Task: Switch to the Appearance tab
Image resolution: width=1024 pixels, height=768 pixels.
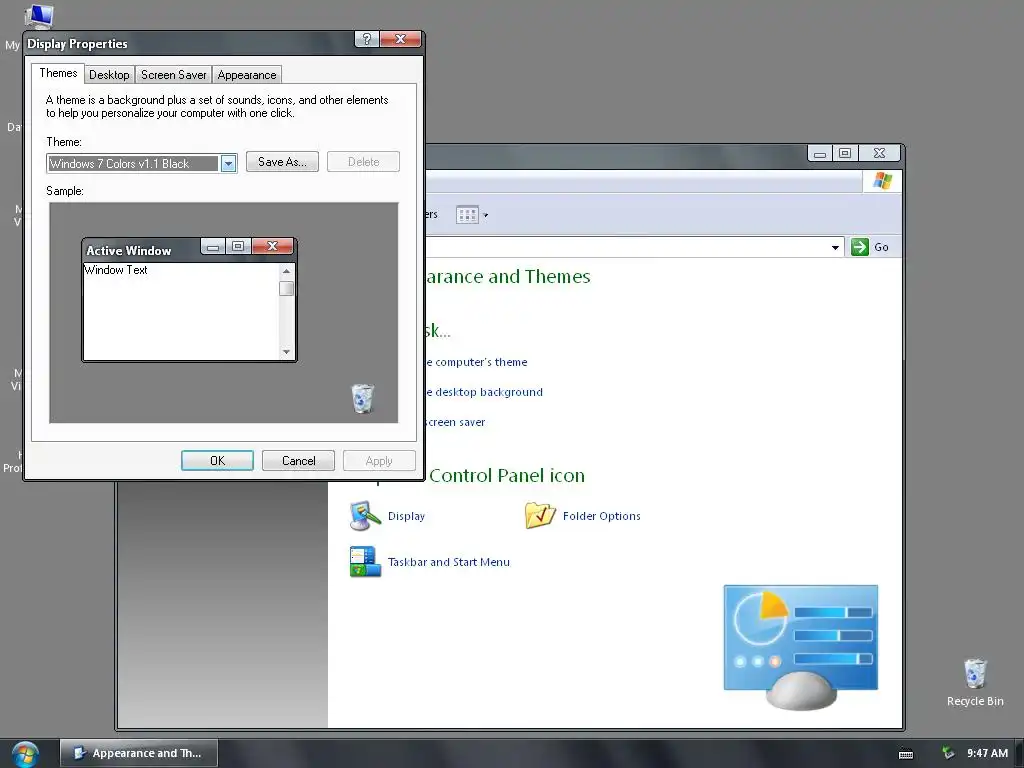Action: click(x=247, y=74)
